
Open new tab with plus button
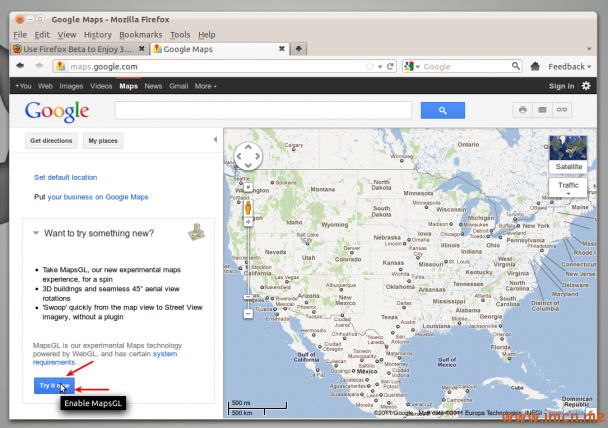(299, 49)
